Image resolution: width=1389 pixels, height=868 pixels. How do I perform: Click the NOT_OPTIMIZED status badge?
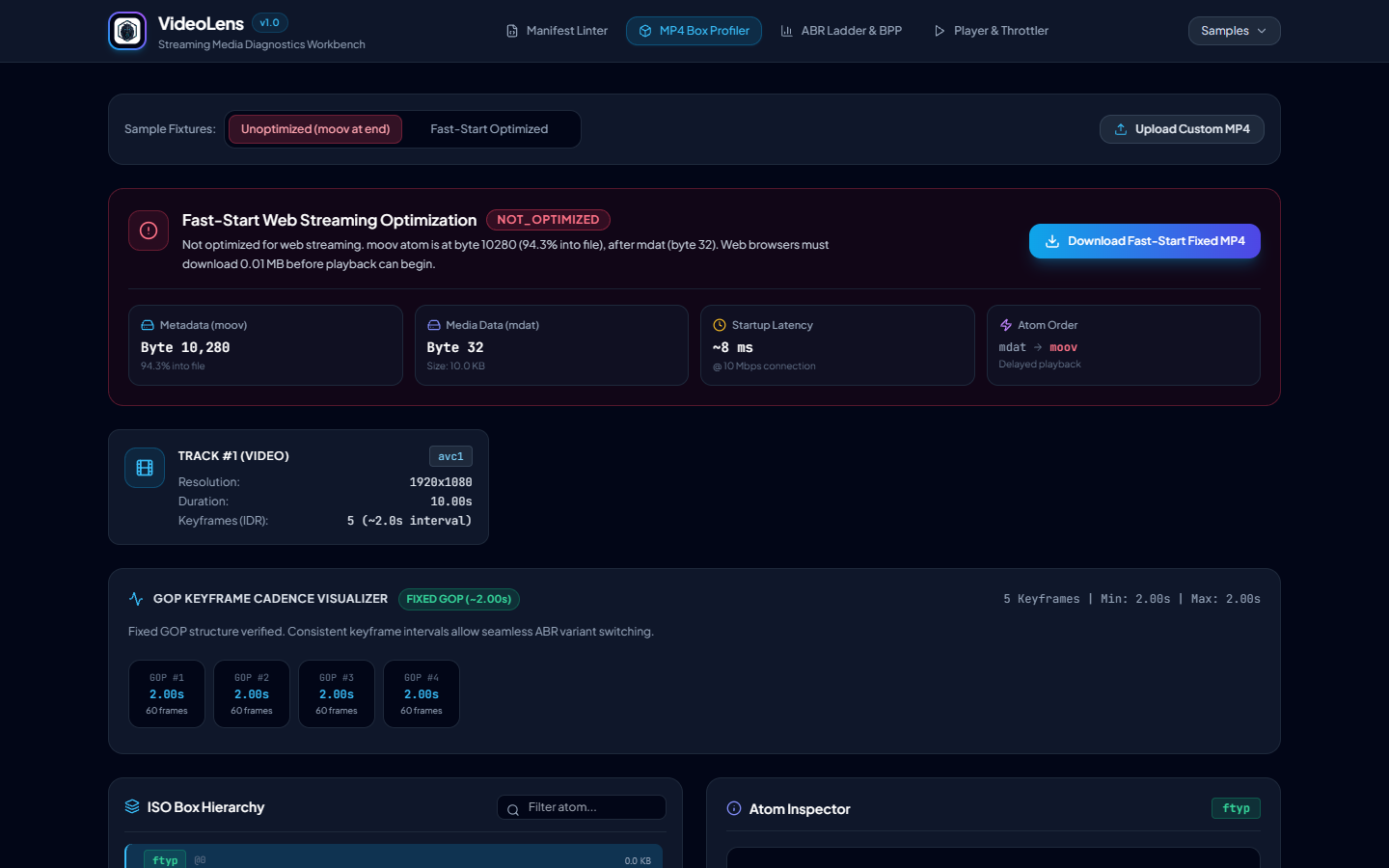[x=548, y=220]
